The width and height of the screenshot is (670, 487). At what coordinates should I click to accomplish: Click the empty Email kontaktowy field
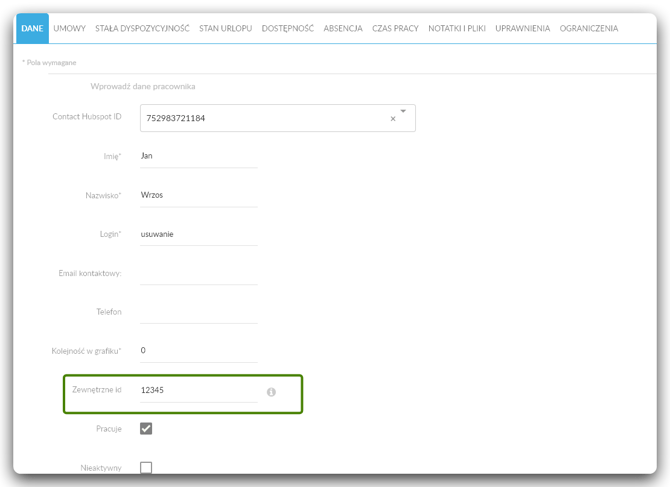(199, 273)
